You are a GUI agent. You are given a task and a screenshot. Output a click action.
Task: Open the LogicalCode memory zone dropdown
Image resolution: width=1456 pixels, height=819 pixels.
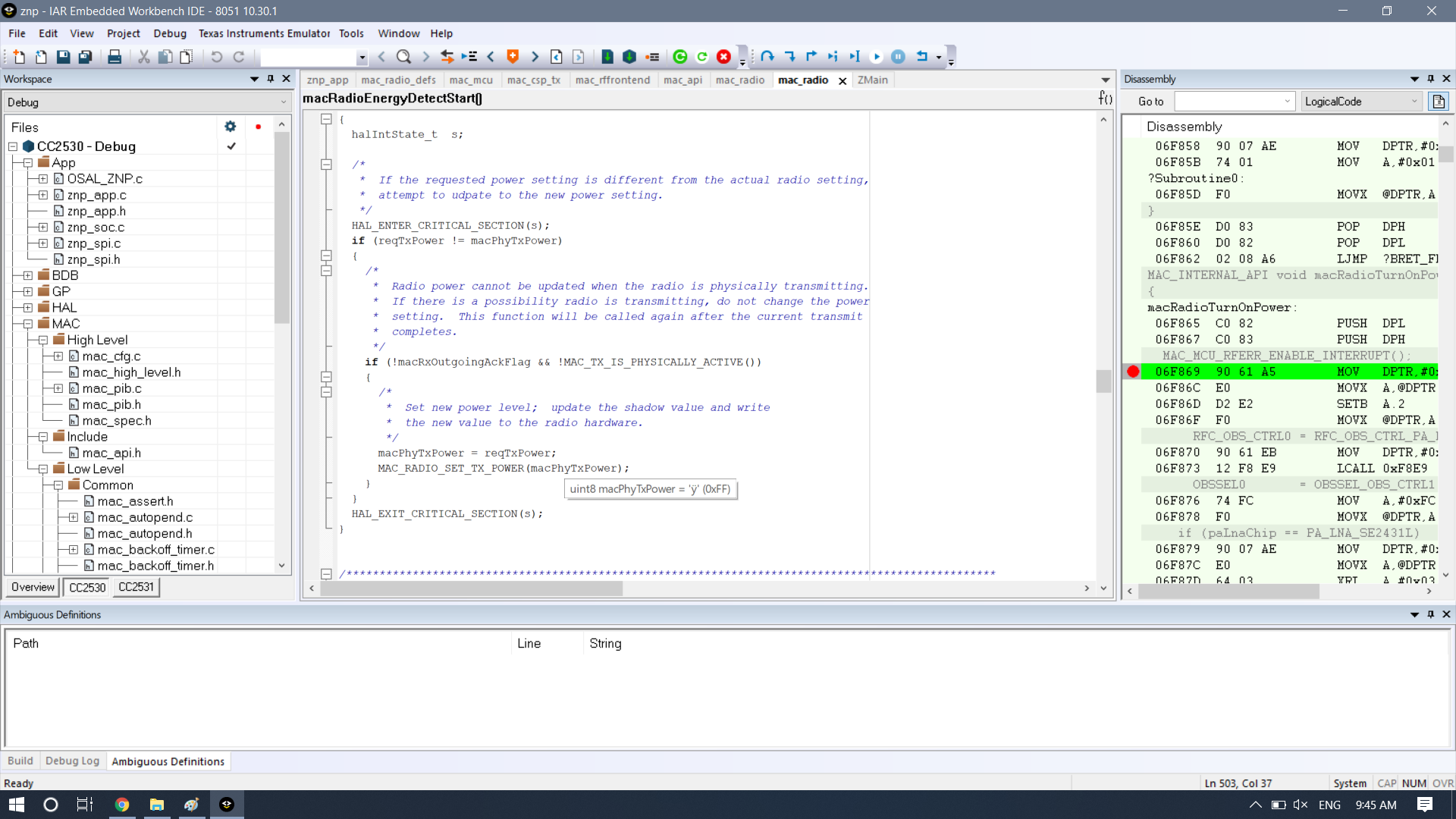pyautogui.click(x=1414, y=102)
